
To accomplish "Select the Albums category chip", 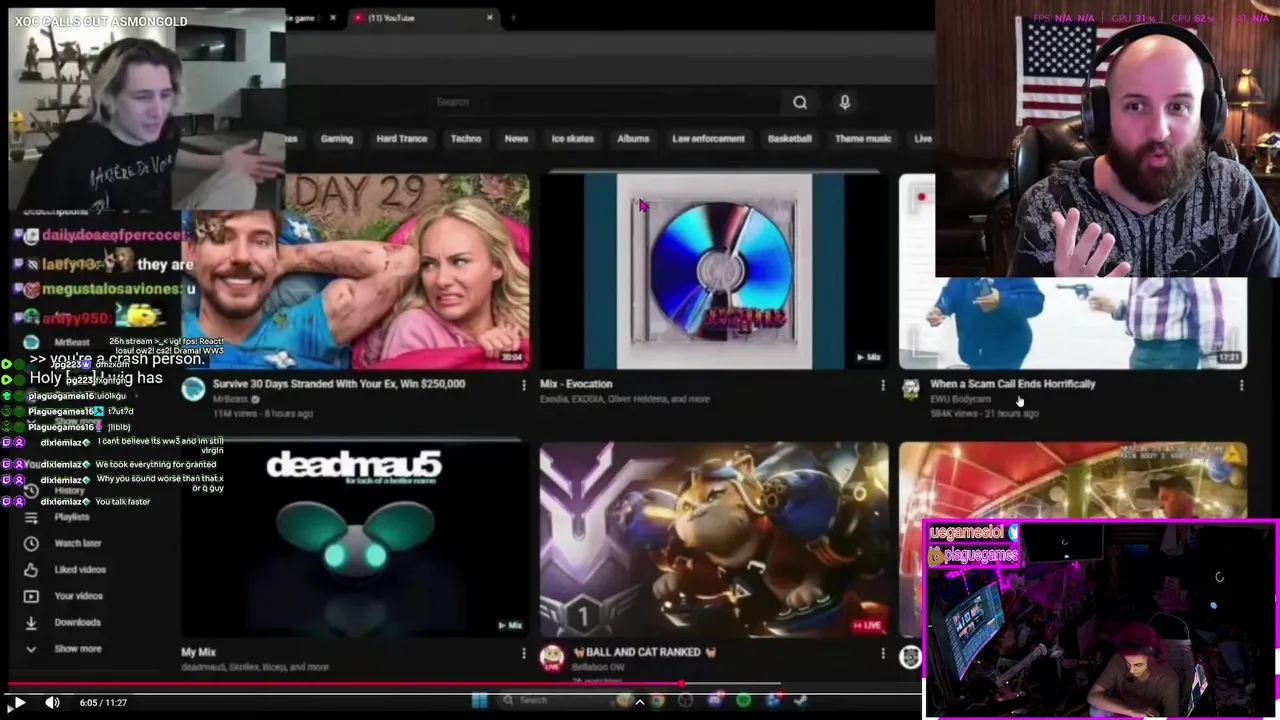I will tap(633, 139).
